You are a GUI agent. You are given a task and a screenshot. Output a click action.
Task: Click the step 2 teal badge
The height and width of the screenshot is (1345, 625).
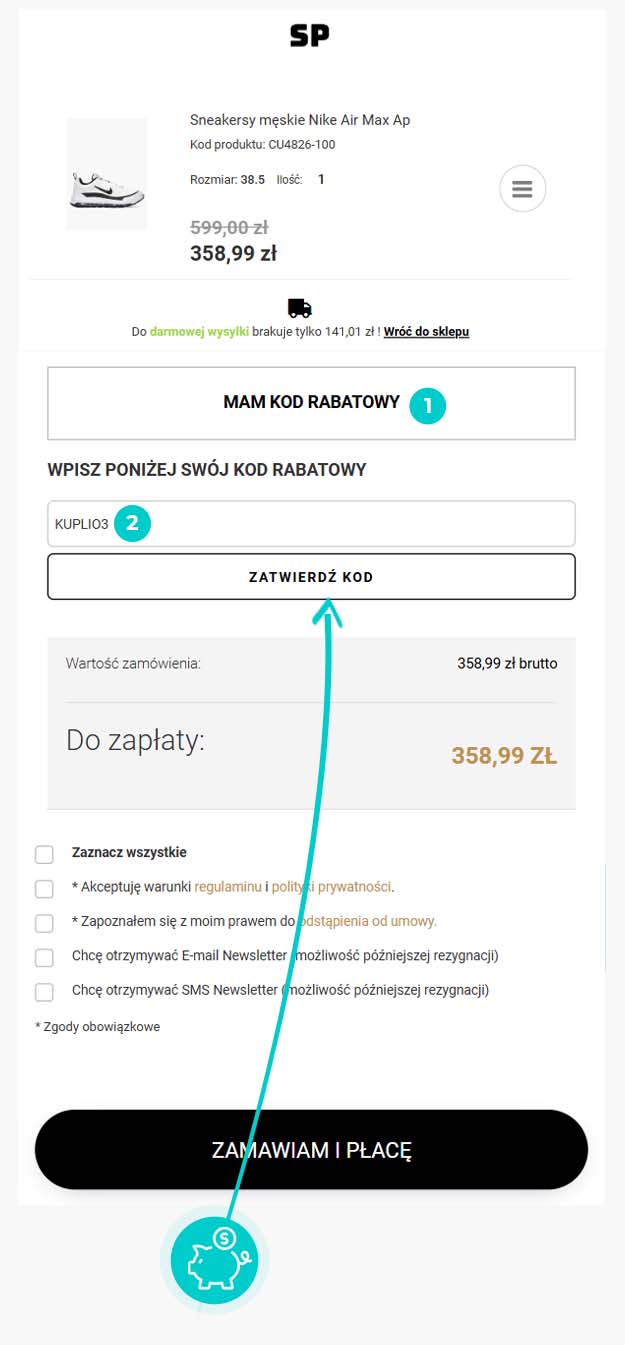click(x=132, y=523)
